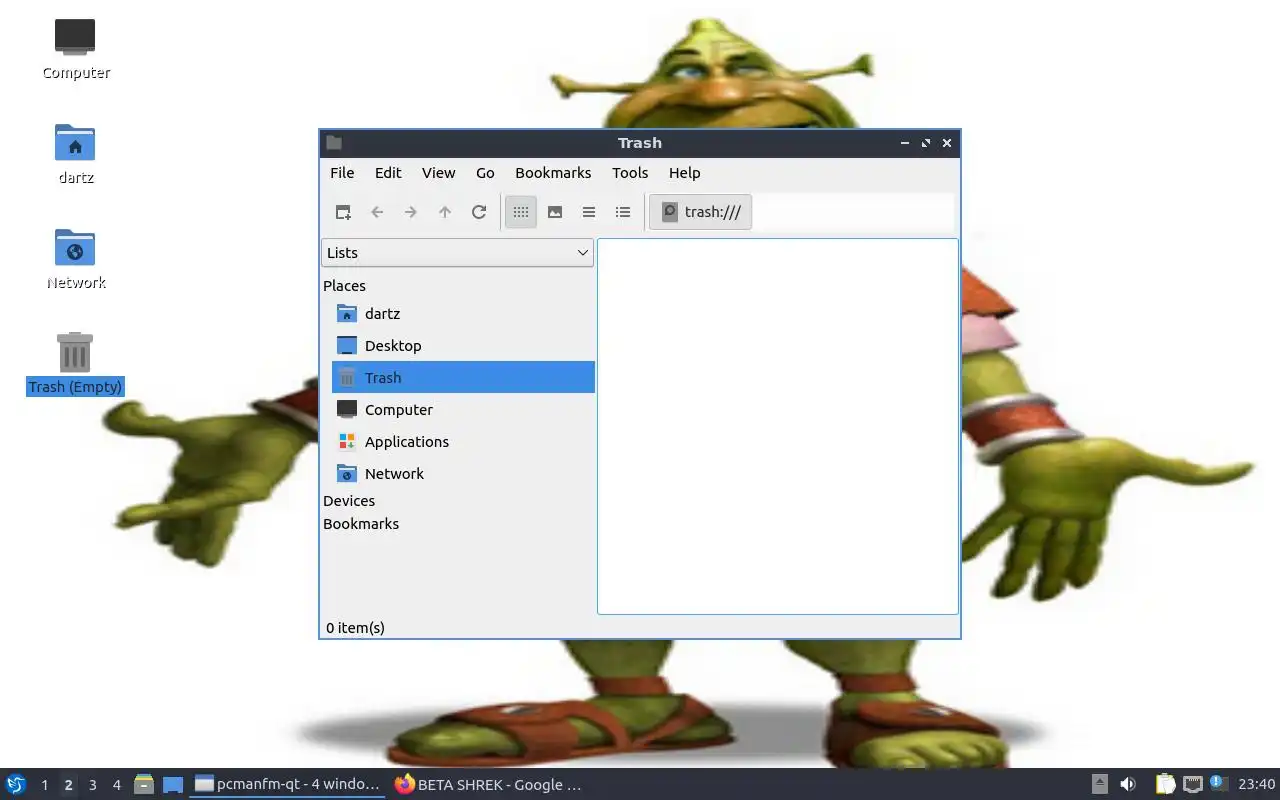Image resolution: width=1280 pixels, height=800 pixels.
Task: Launch file manager from panel quicklaunch
Action: [x=144, y=784]
